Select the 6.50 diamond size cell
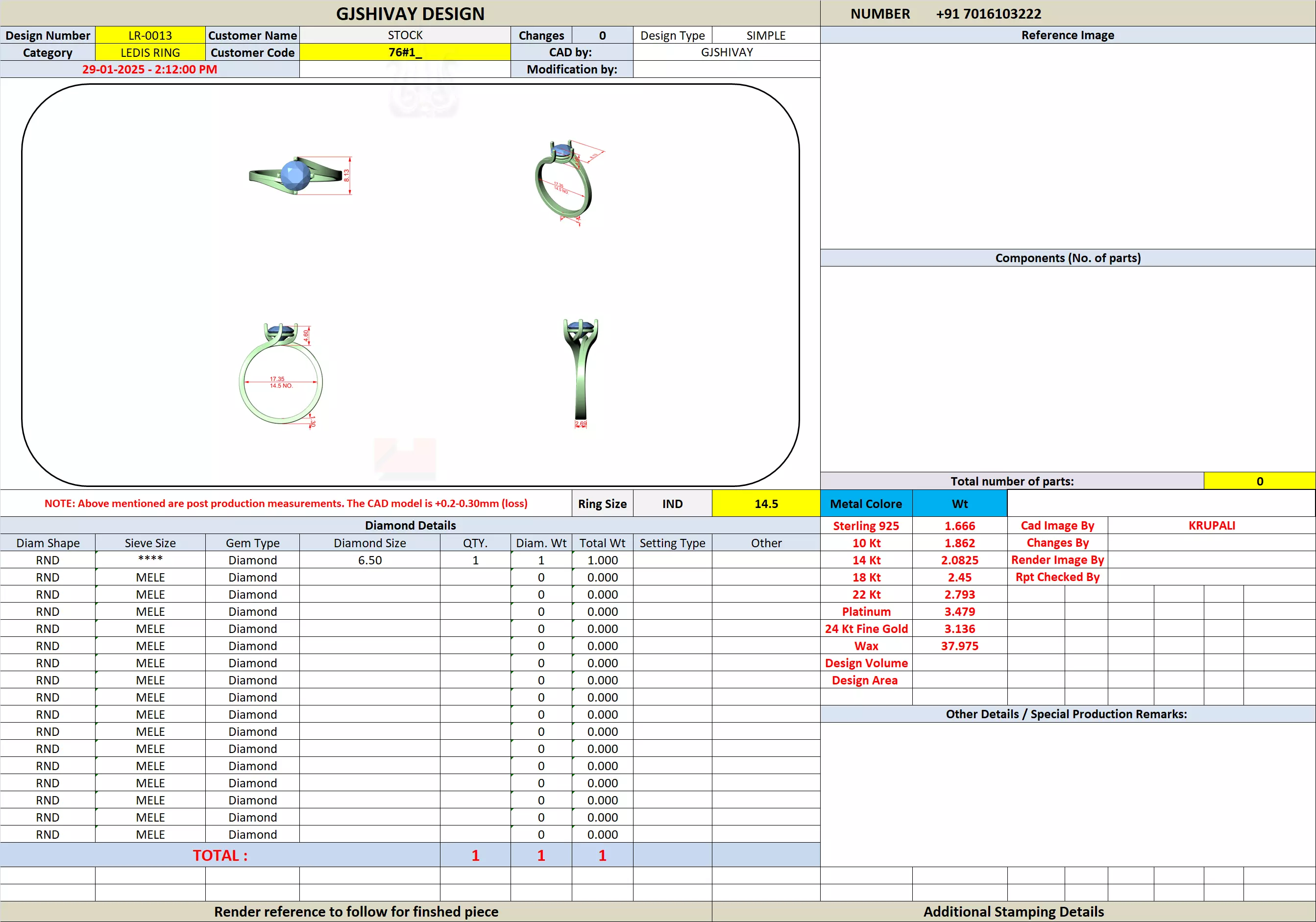 click(x=370, y=560)
